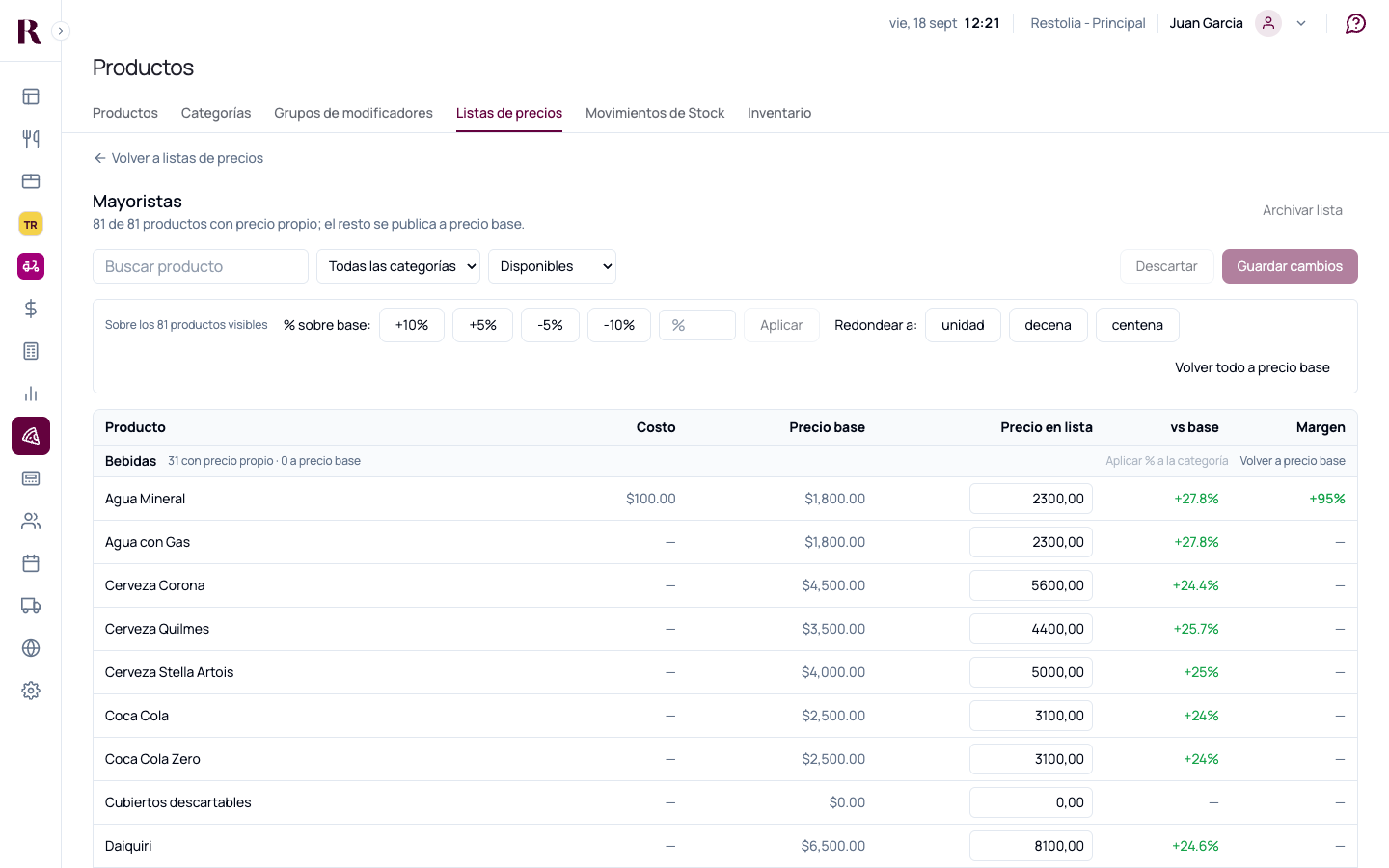Focus the Buscar producto search field
Screen dimensions: 1389x868
click(x=201, y=266)
